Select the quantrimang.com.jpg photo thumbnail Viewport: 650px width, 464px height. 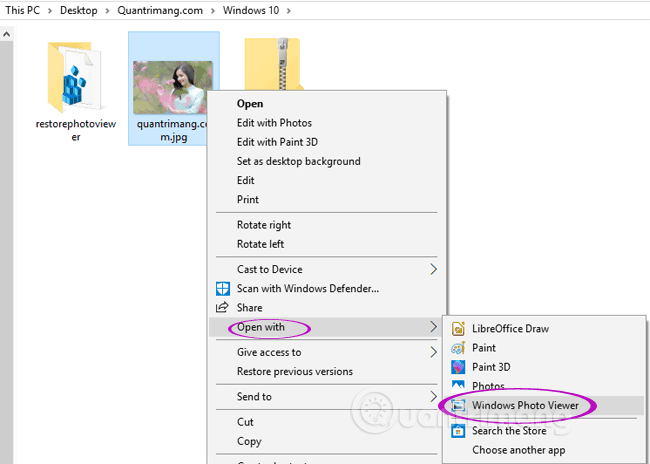click(173, 87)
